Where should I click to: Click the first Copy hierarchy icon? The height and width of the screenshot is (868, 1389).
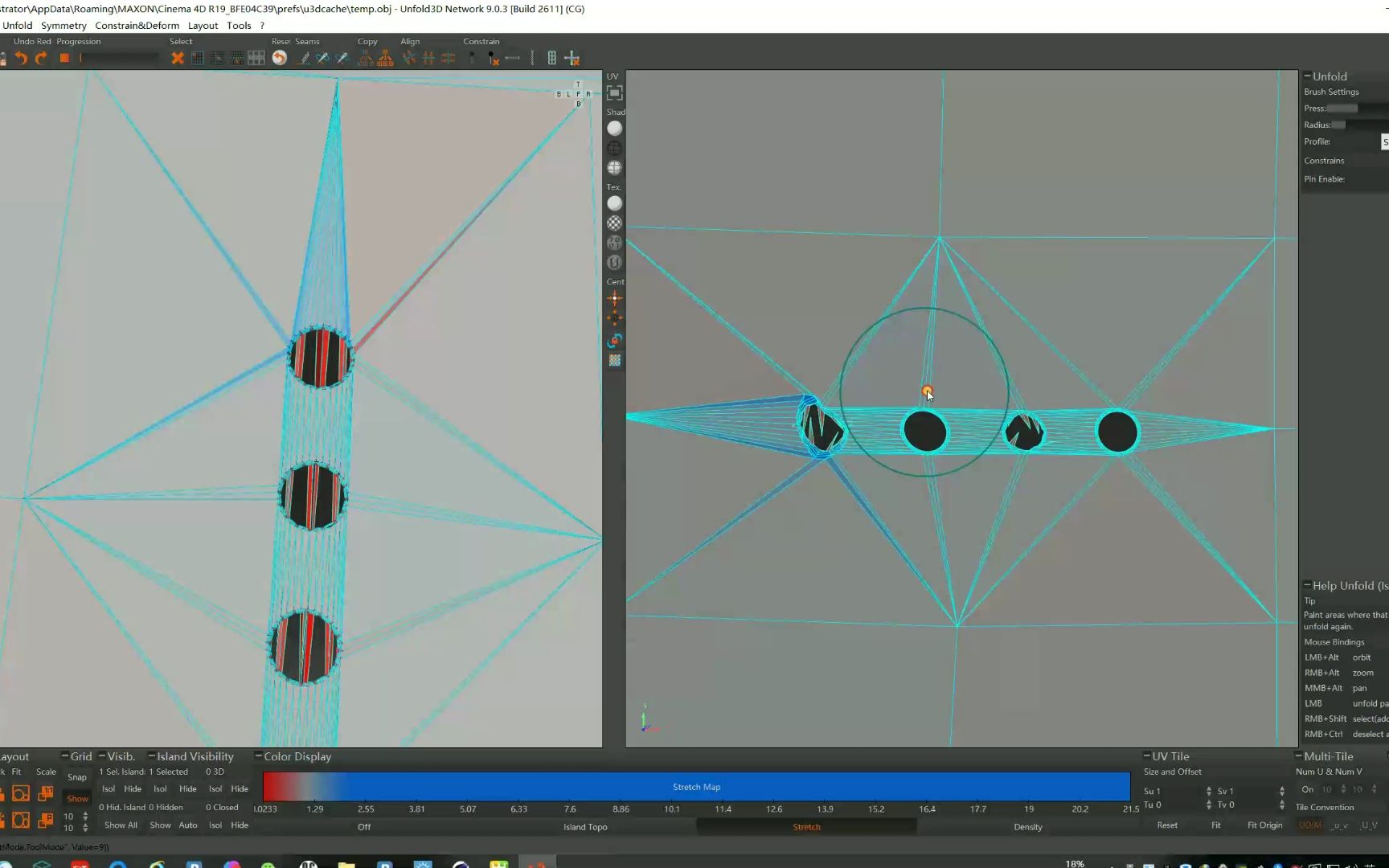(366, 58)
